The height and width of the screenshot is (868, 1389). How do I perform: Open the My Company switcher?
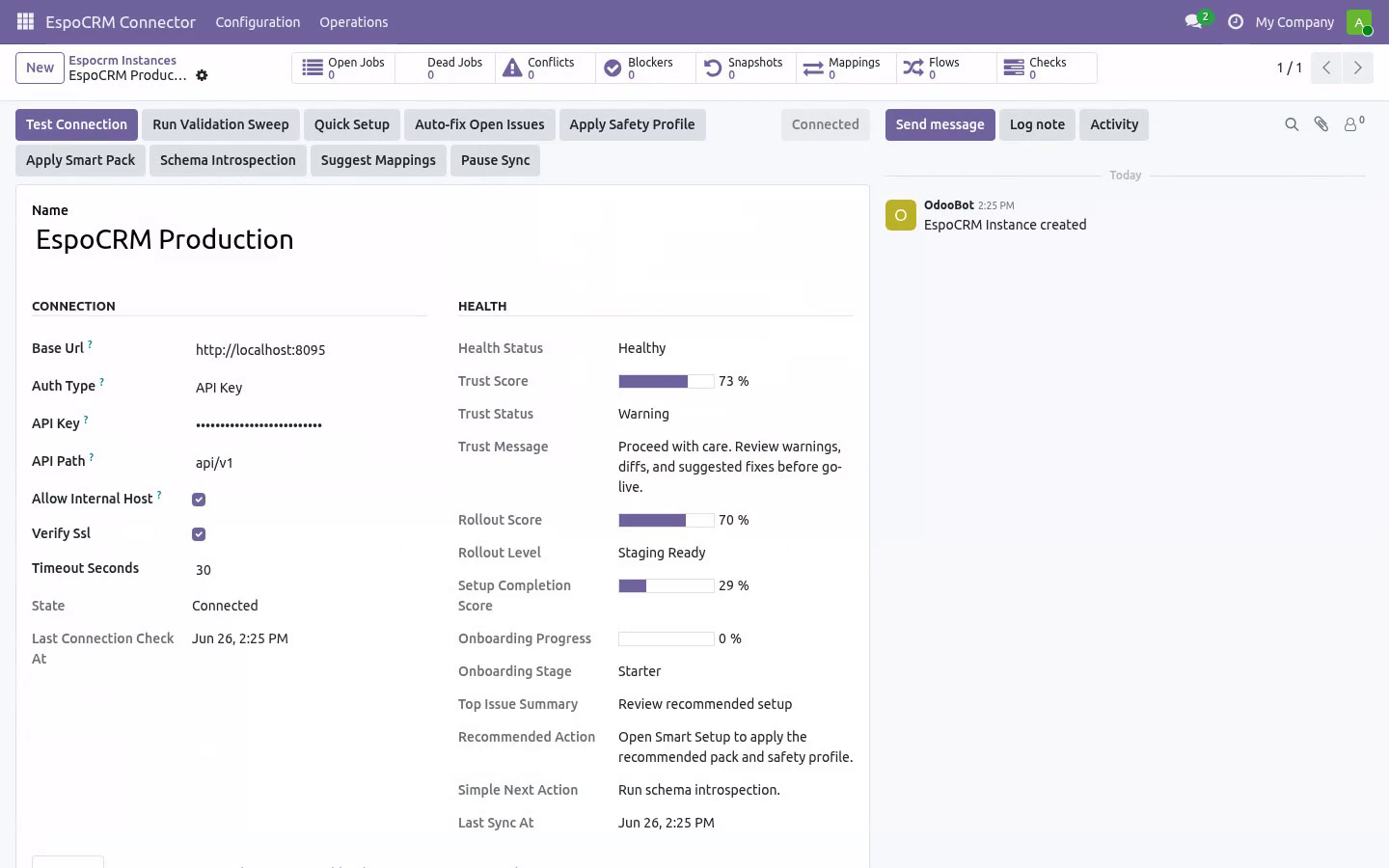click(1294, 21)
